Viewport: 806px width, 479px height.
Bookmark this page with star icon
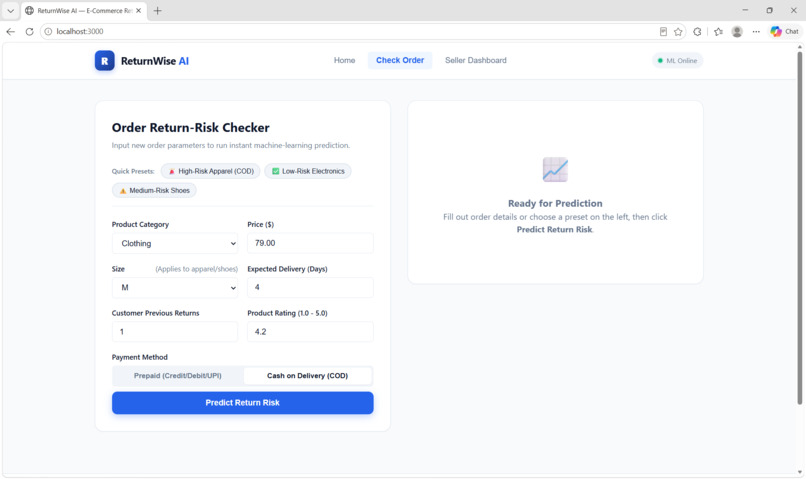click(x=678, y=31)
